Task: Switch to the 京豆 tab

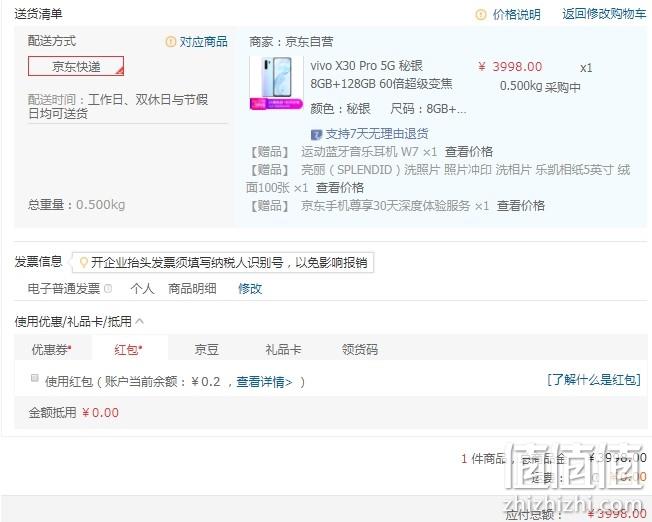Action: [206, 349]
